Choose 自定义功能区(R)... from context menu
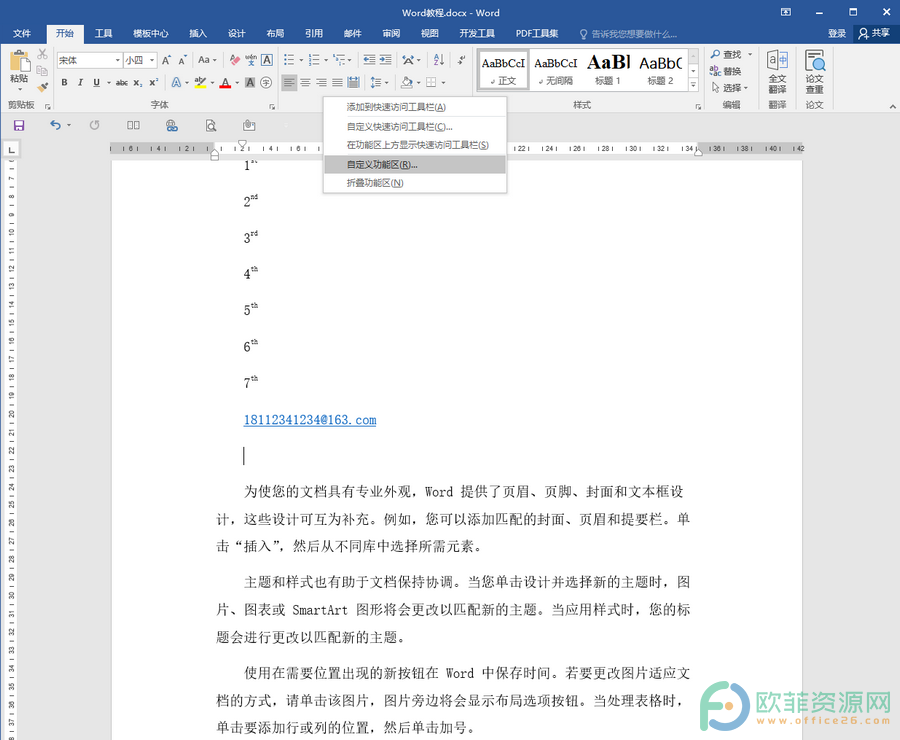 (415, 165)
